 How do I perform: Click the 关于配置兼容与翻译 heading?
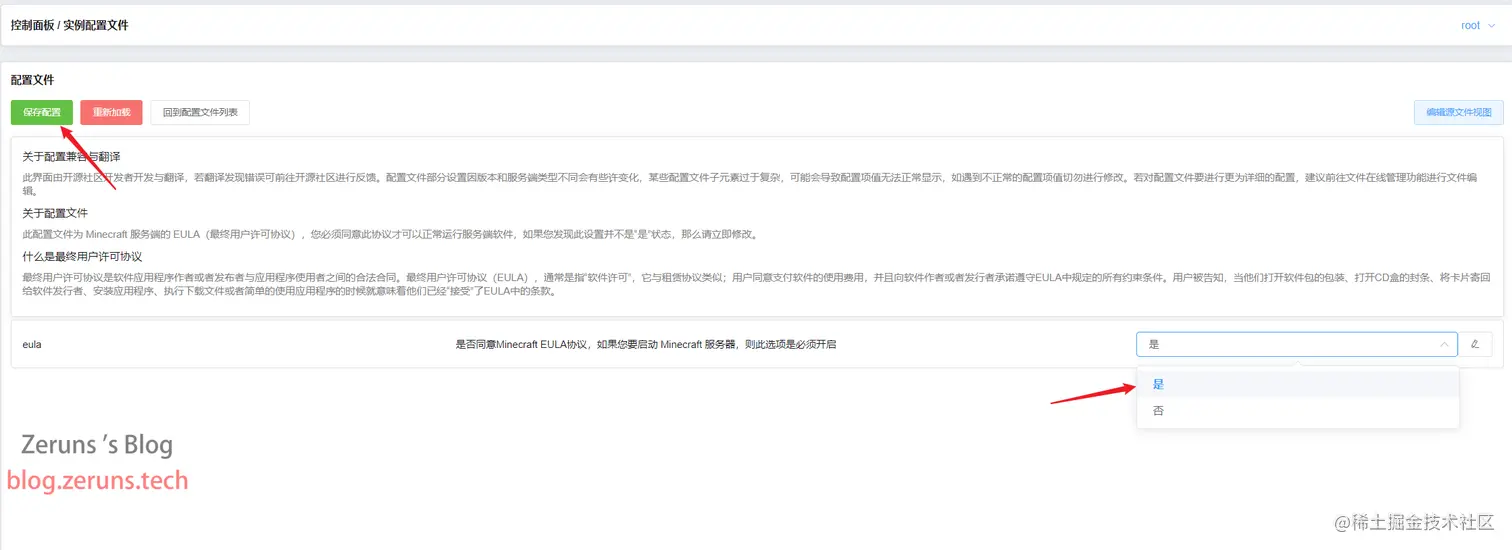pyautogui.click(x=71, y=157)
